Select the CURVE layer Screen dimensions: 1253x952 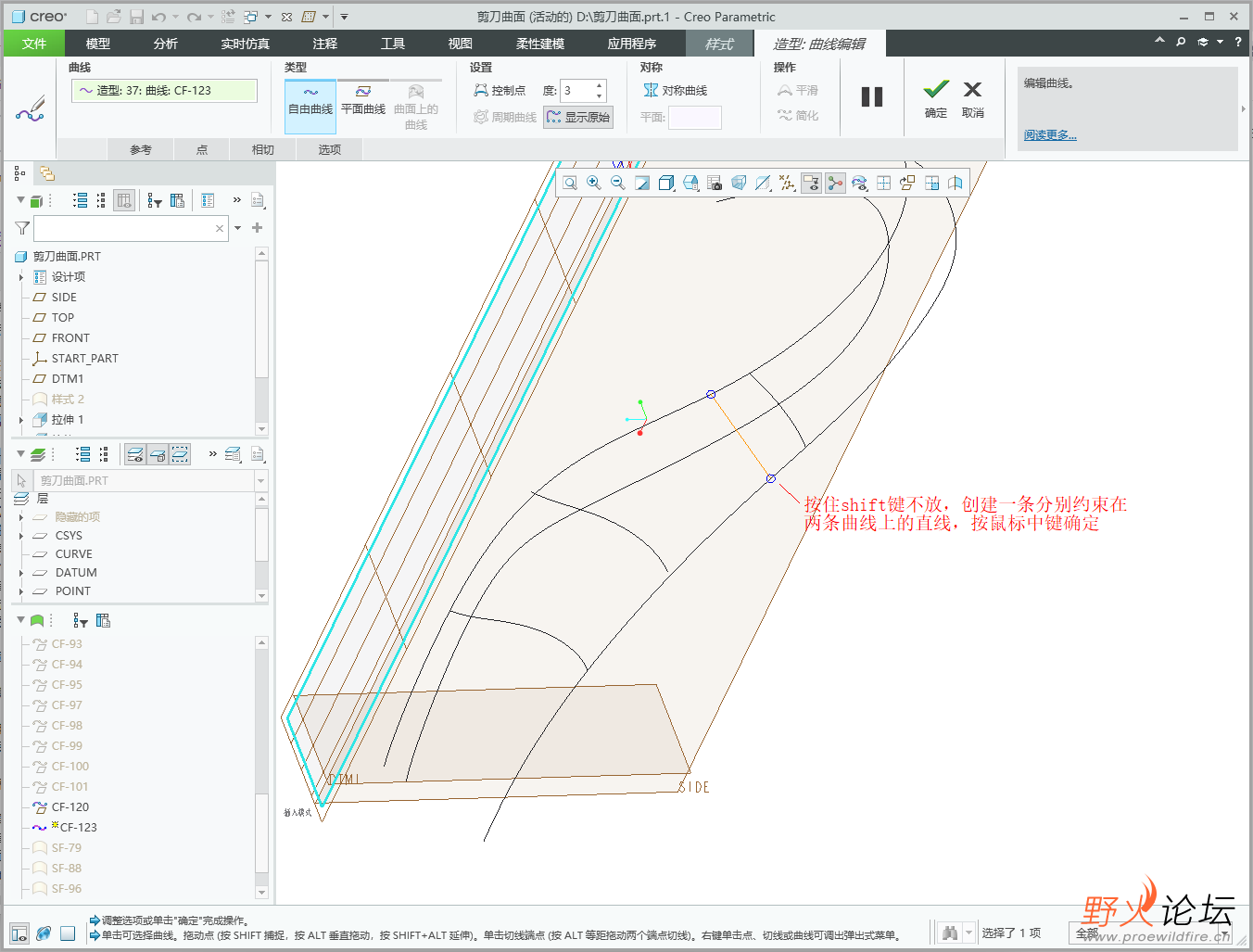click(73, 554)
